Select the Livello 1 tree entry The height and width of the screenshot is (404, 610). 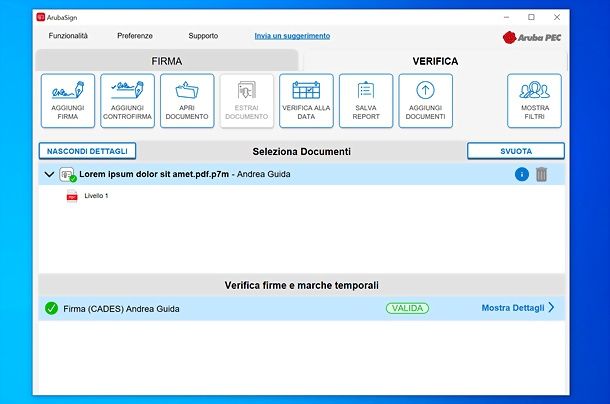96,196
